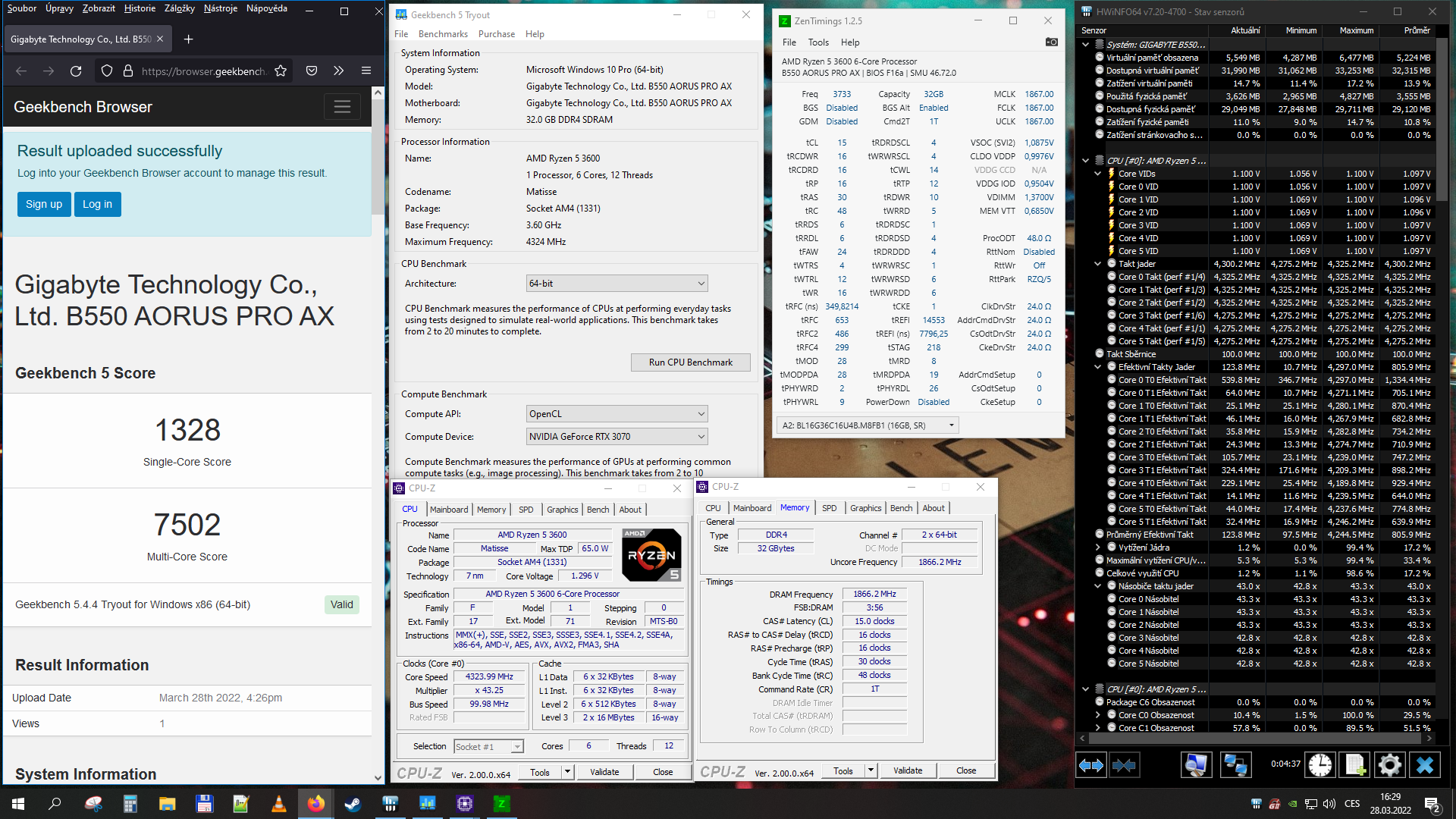Click the Valid result badge
1456x819 pixels.
pos(341,604)
